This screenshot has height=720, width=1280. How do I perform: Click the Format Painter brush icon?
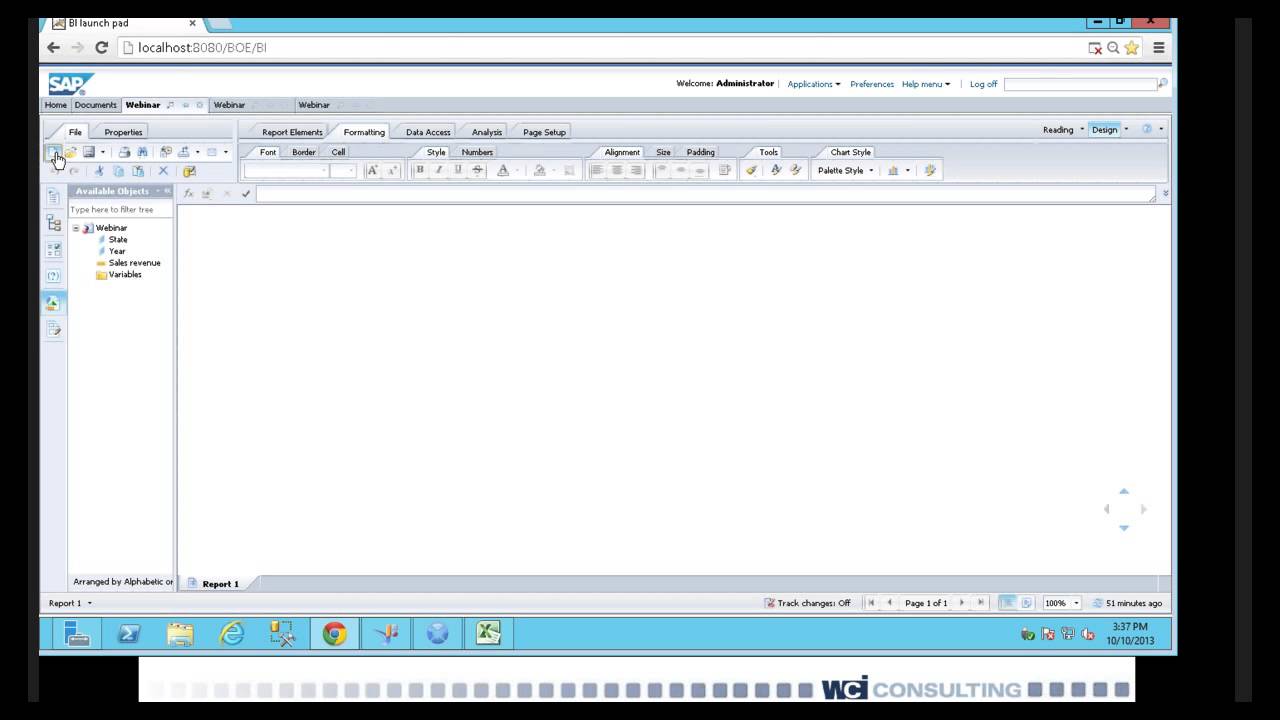pyautogui.click(x=751, y=170)
